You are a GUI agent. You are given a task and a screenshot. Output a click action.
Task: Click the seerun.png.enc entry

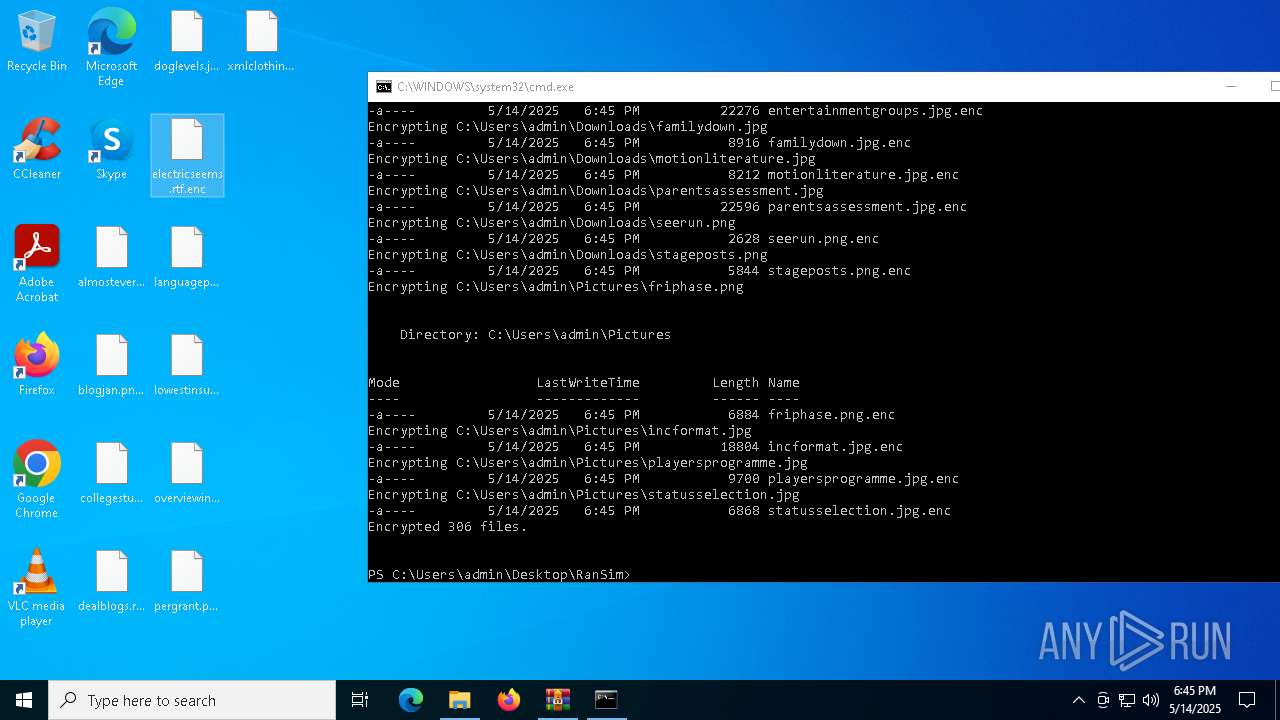[823, 239]
